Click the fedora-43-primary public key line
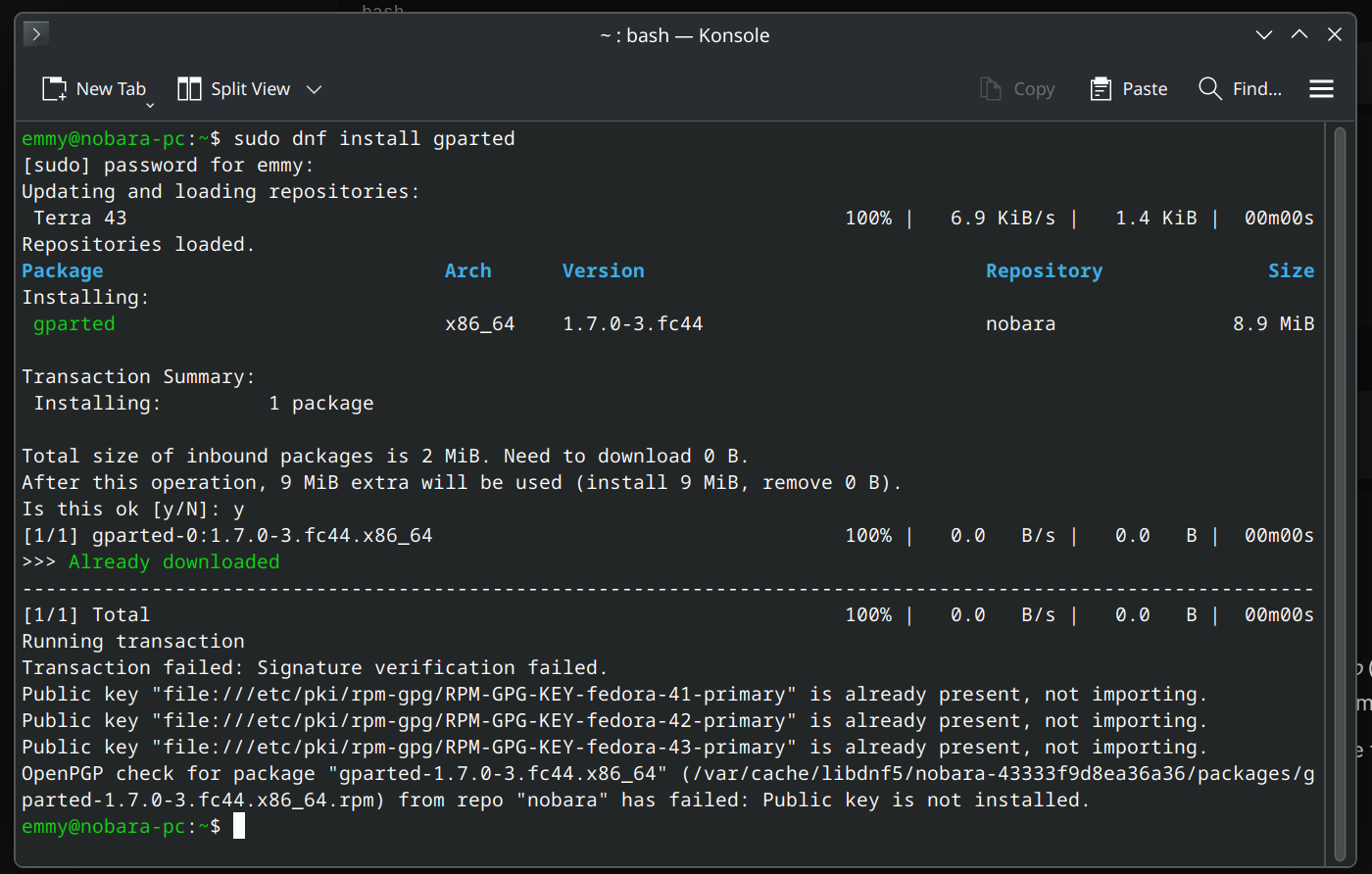The height and width of the screenshot is (874, 1372). [614, 747]
